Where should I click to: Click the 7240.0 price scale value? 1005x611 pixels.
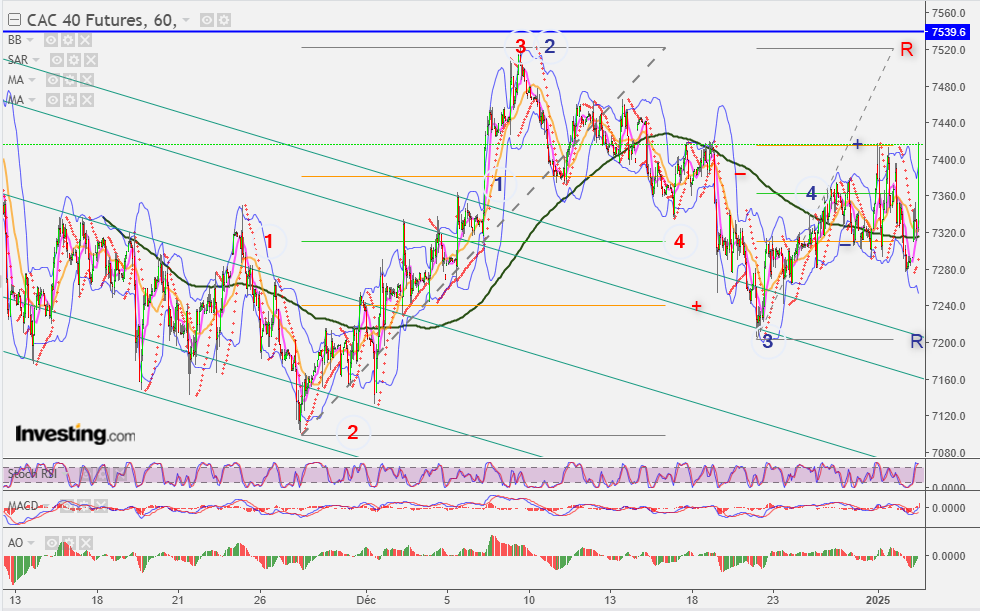[949, 306]
